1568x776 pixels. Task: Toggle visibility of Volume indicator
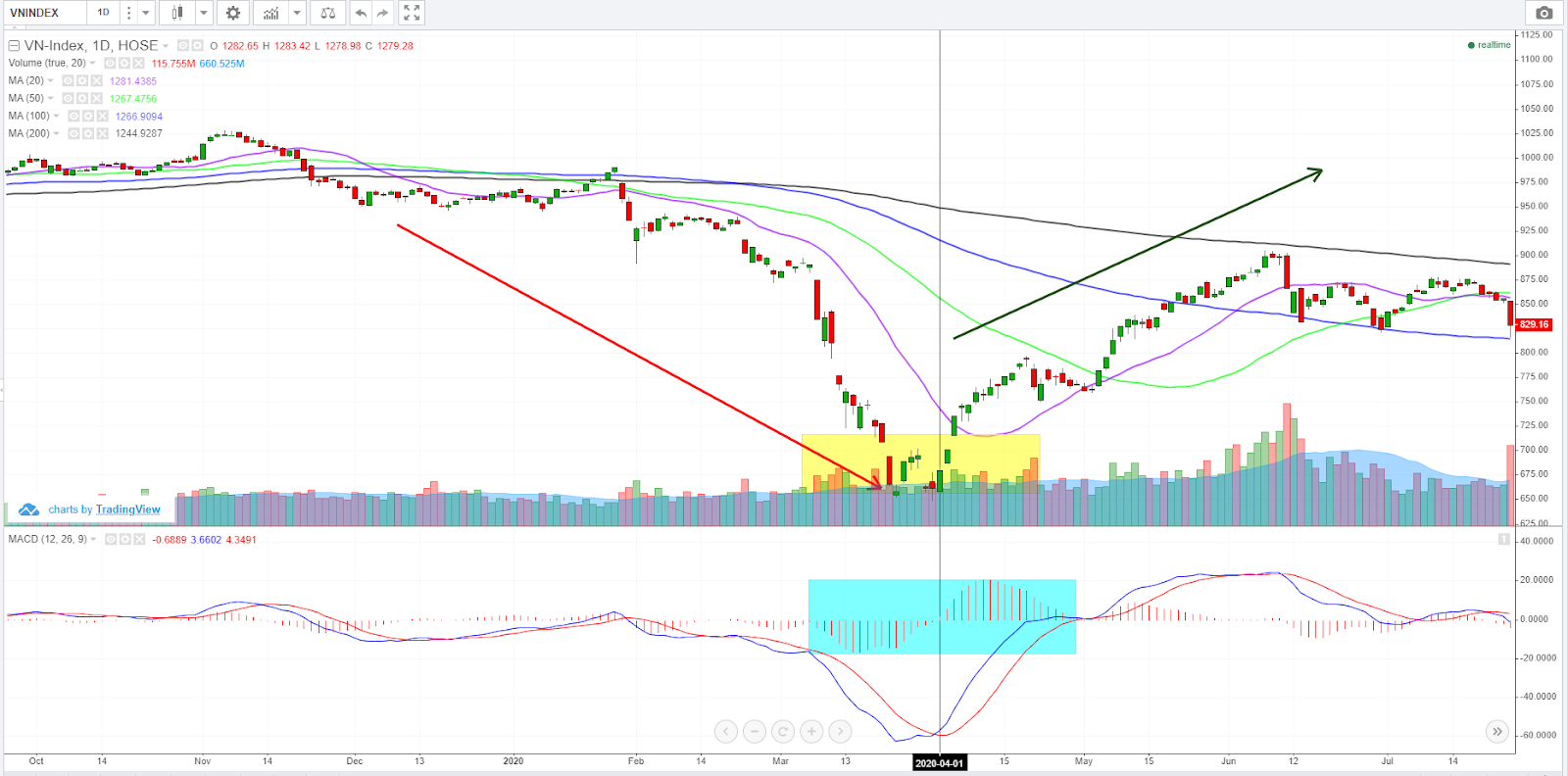pos(110,63)
